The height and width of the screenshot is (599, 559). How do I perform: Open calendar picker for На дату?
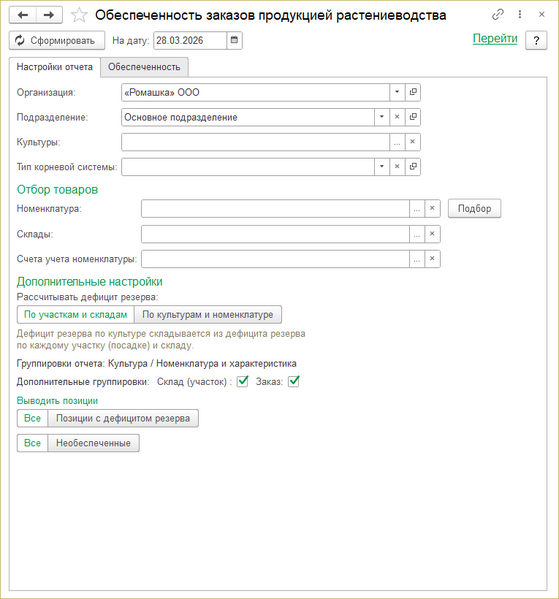pos(234,40)
